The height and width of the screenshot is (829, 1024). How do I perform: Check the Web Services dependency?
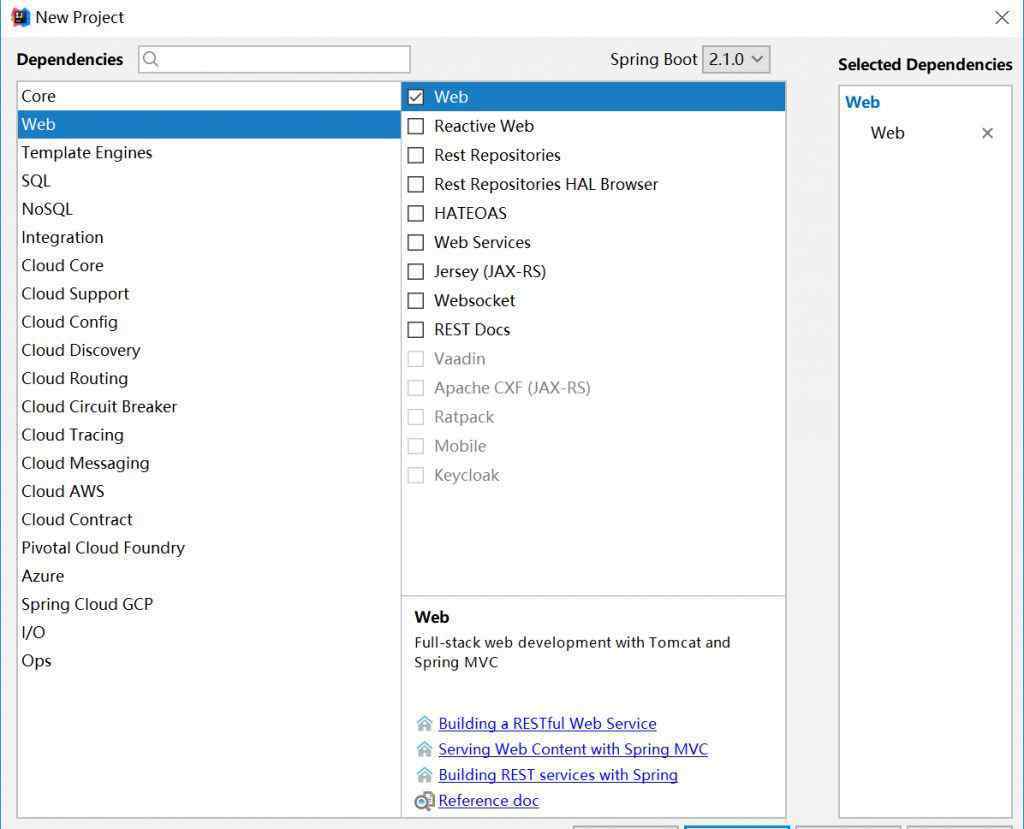(415, 242)
